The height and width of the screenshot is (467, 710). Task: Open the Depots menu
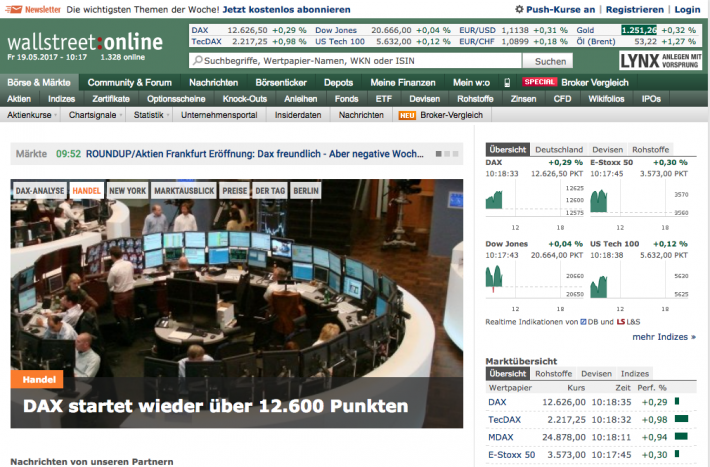338,82
